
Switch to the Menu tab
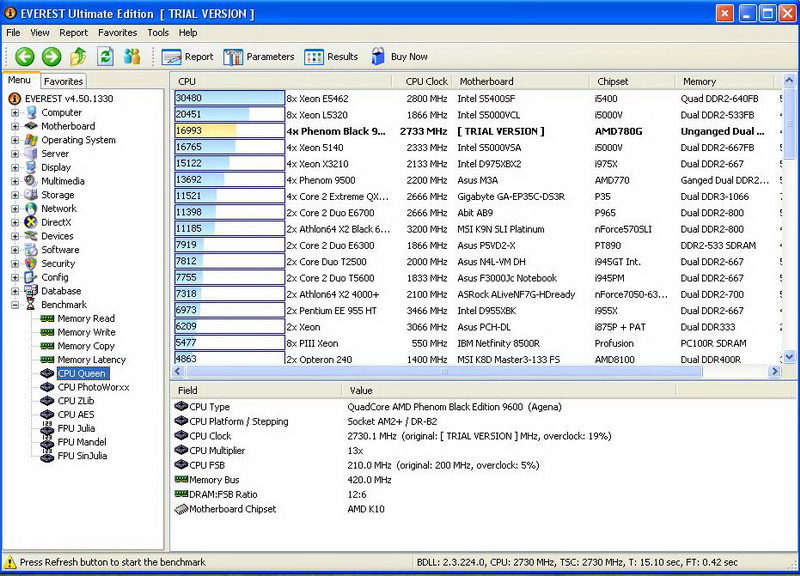coord(19,80)
